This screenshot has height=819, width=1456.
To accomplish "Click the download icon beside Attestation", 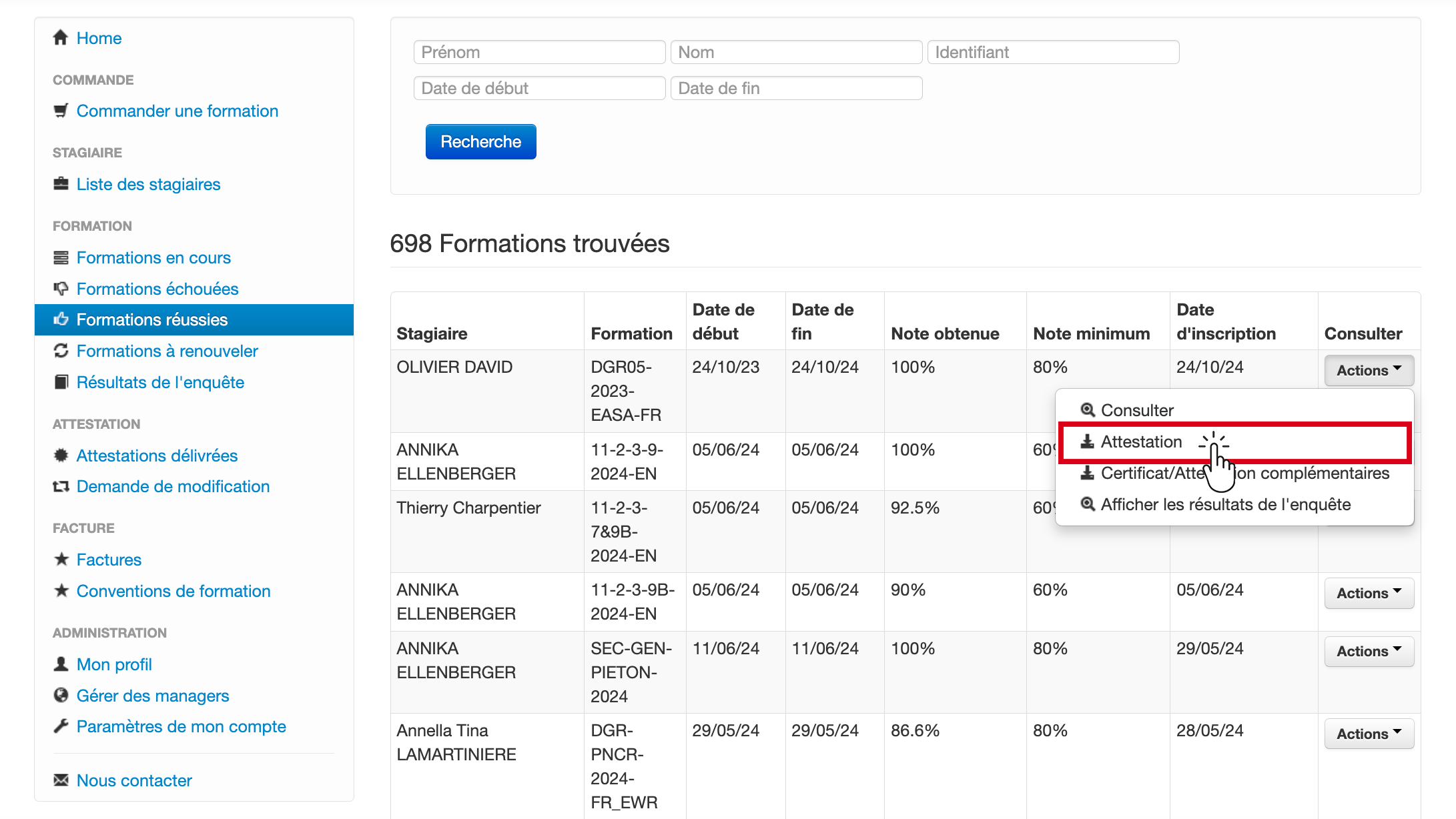I will point(1088,441).
